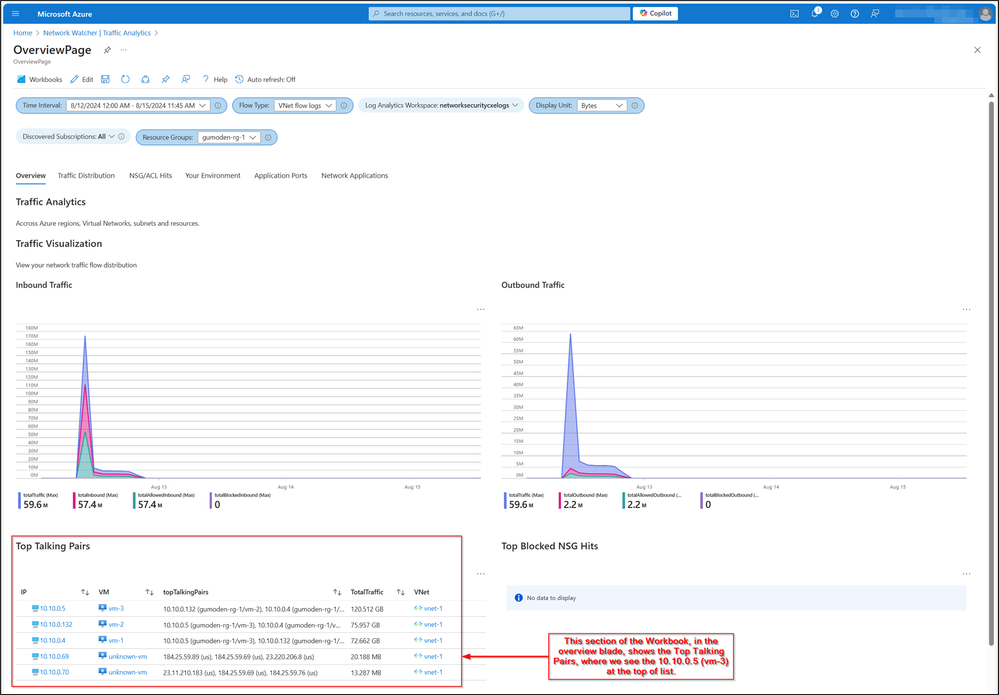Viewport: 999px width, 695px height.
Task: Click info icon beside Resource Groups
Action: point(268,137)
